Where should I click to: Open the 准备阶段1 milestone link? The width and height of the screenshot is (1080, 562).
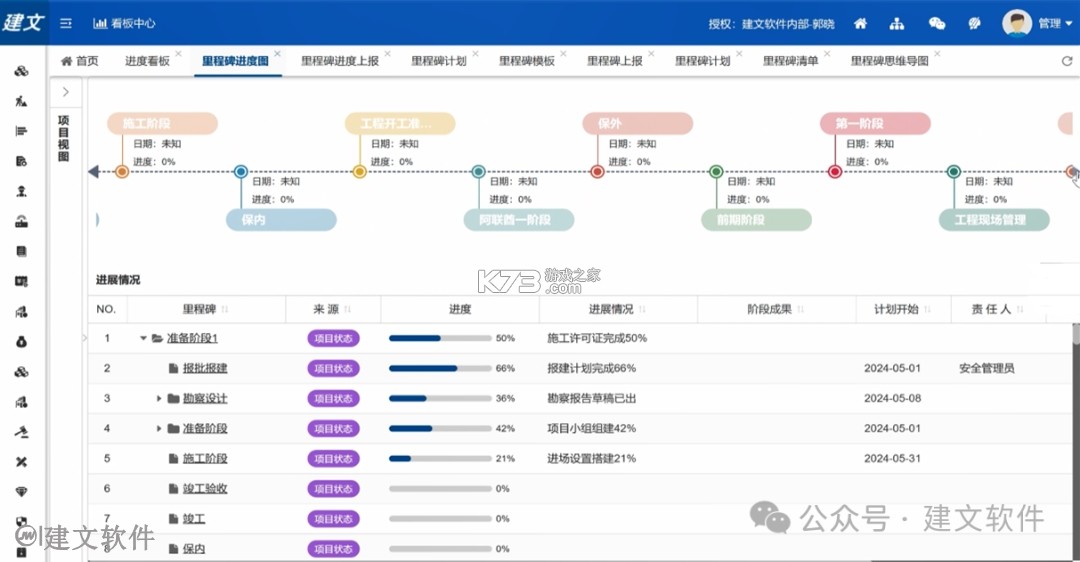tap(192, 338)
